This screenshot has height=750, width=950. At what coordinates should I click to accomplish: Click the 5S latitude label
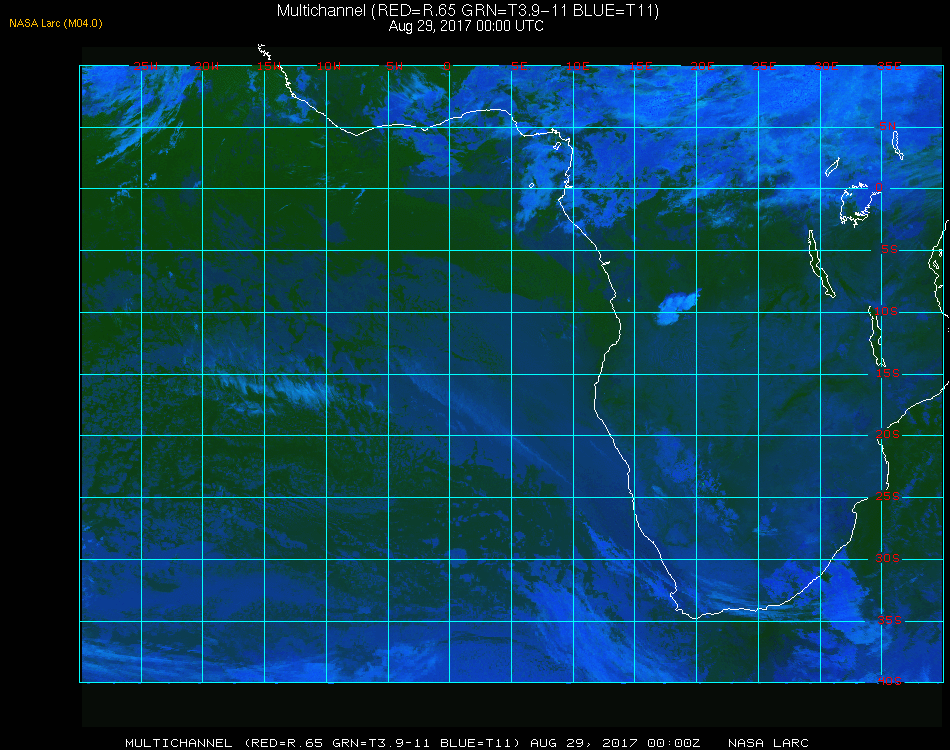(889, 249)
